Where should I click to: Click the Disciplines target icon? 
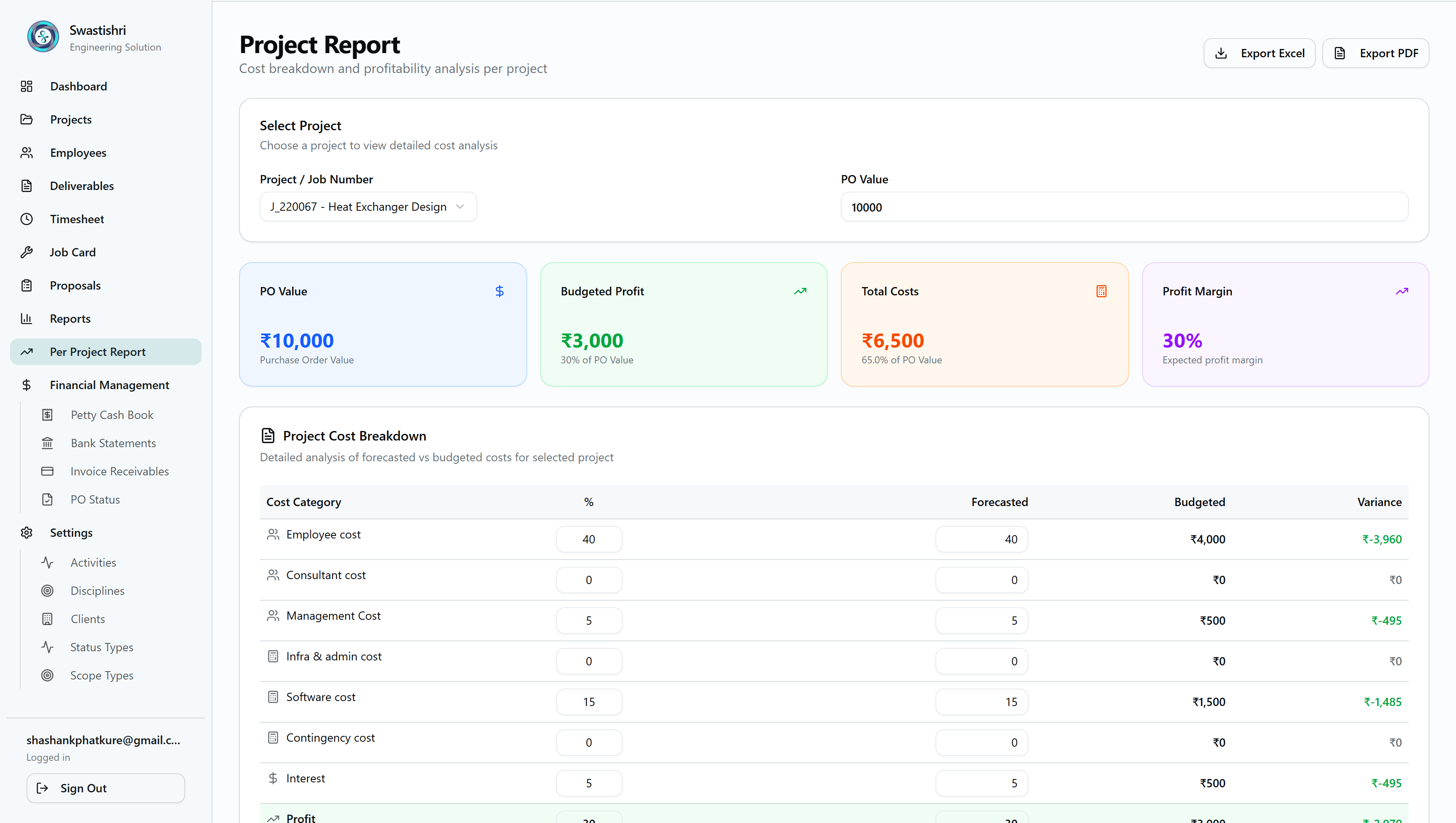(x=47, y=591)
